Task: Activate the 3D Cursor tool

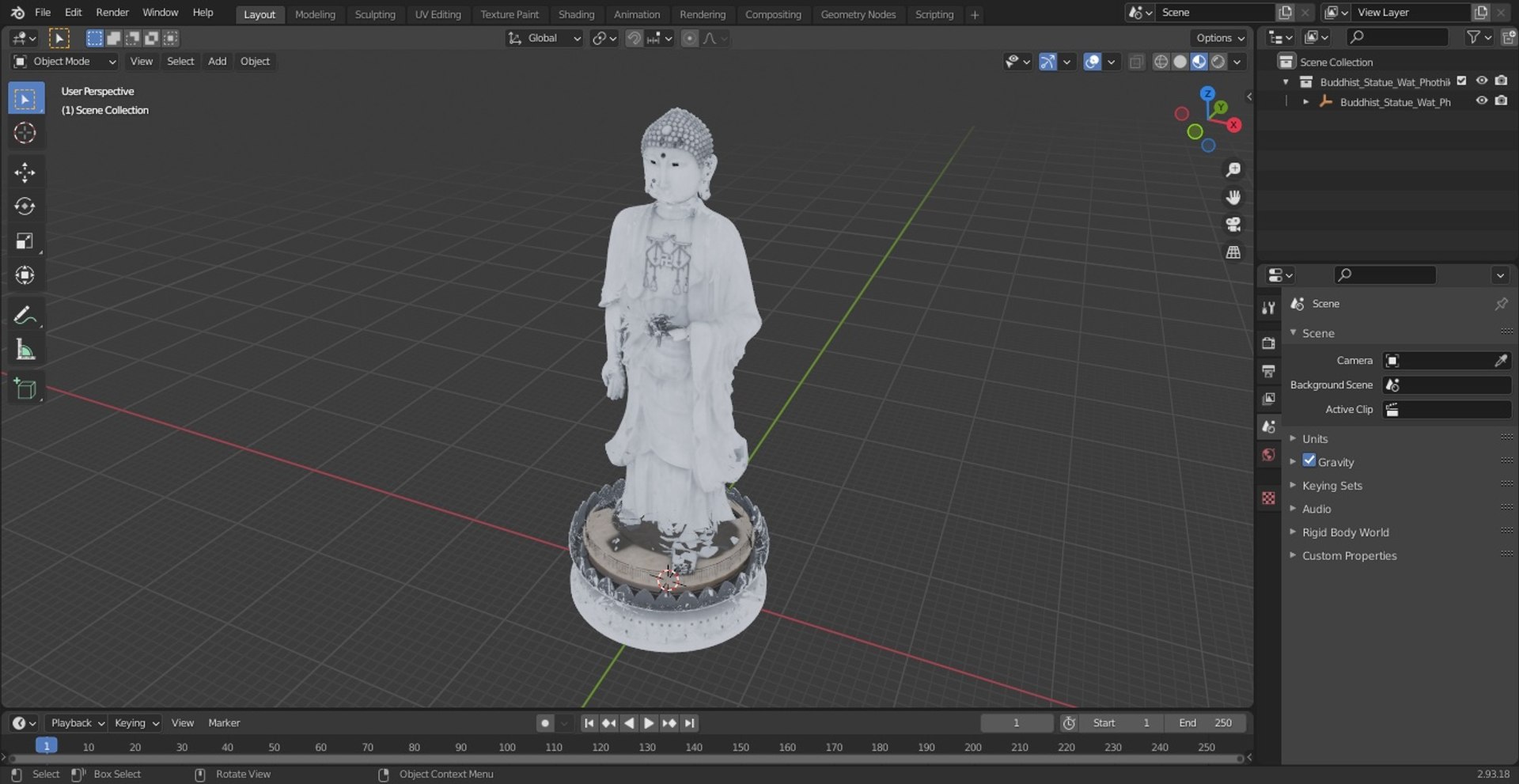Action: click(x=25, y=133)
